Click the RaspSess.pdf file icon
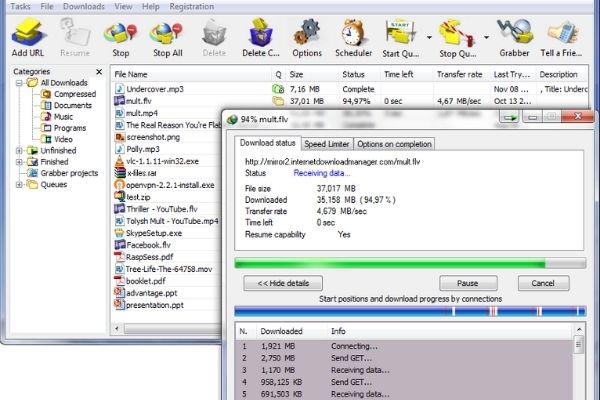 click(119, 257)
